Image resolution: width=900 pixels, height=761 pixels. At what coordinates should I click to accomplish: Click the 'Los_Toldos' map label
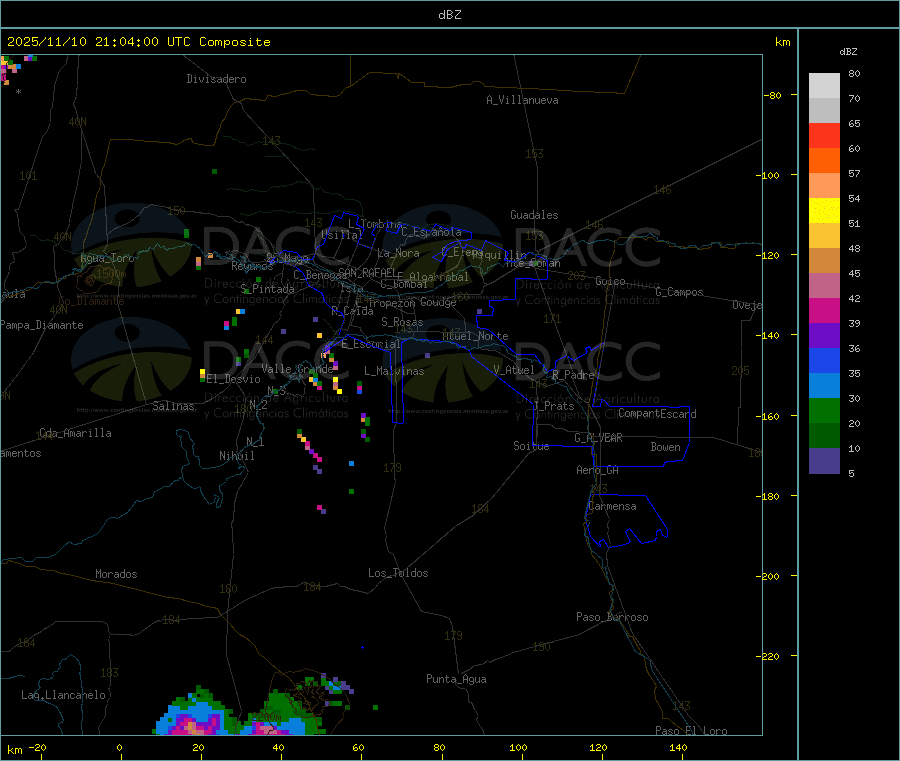tap(398, 573)
